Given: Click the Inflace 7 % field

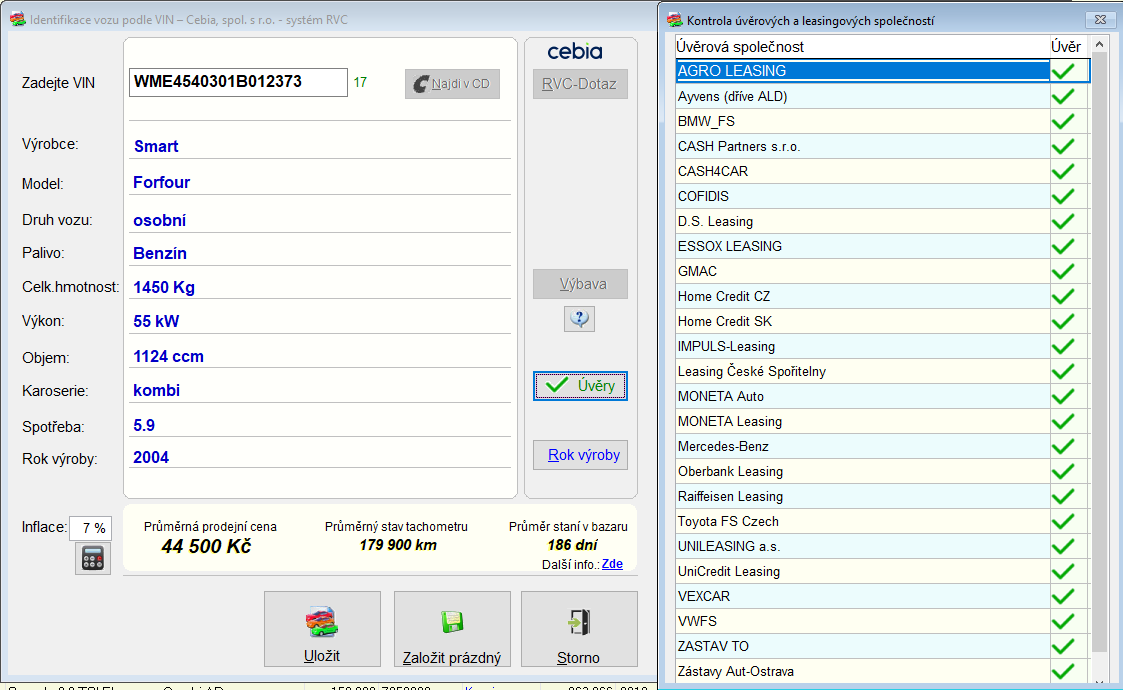Looking at the screenshot, I should (90, 528).
